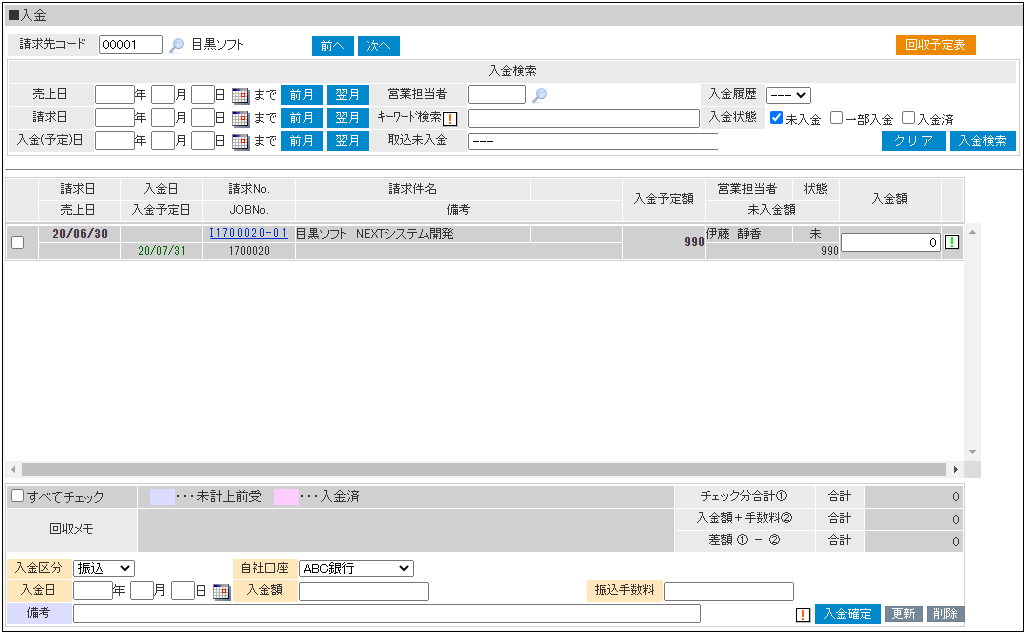Click JOB number 1700020
The image size is (1026, 634).
coord(249,251)
